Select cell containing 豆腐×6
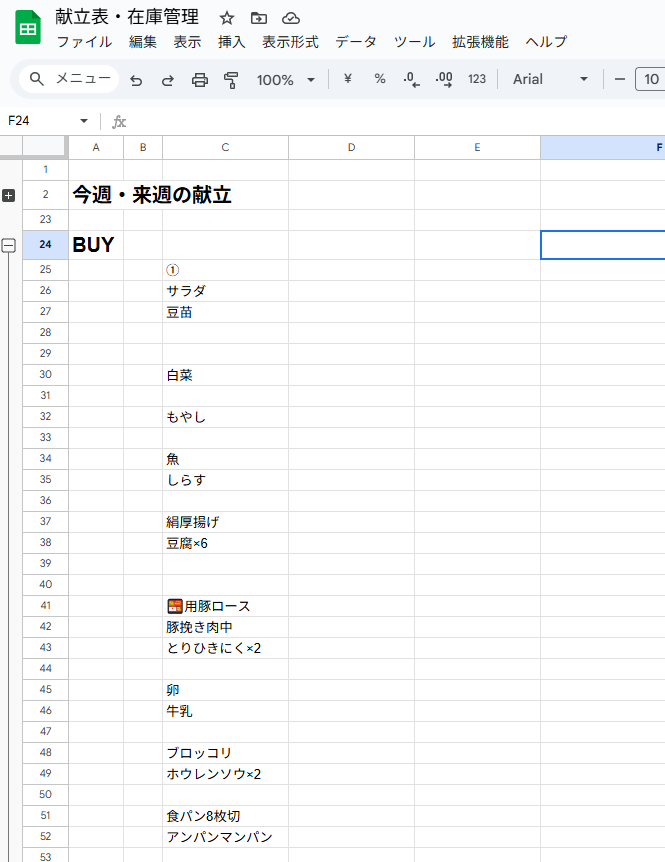The height and width of the screenshot is (862, 665). pos(225,543)
